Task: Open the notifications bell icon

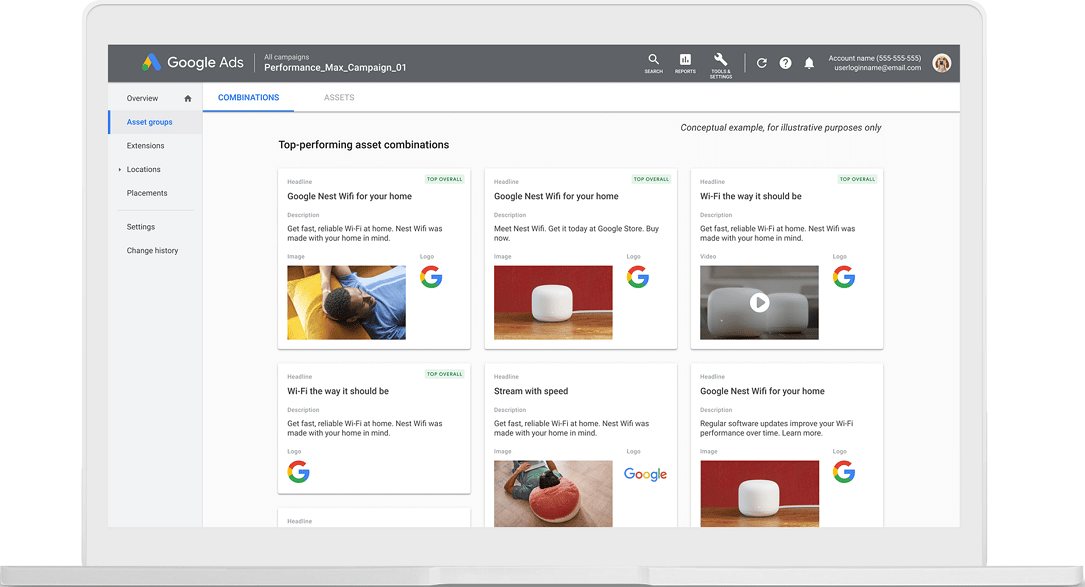Action: pyautogui.click(x=809, y=63)
